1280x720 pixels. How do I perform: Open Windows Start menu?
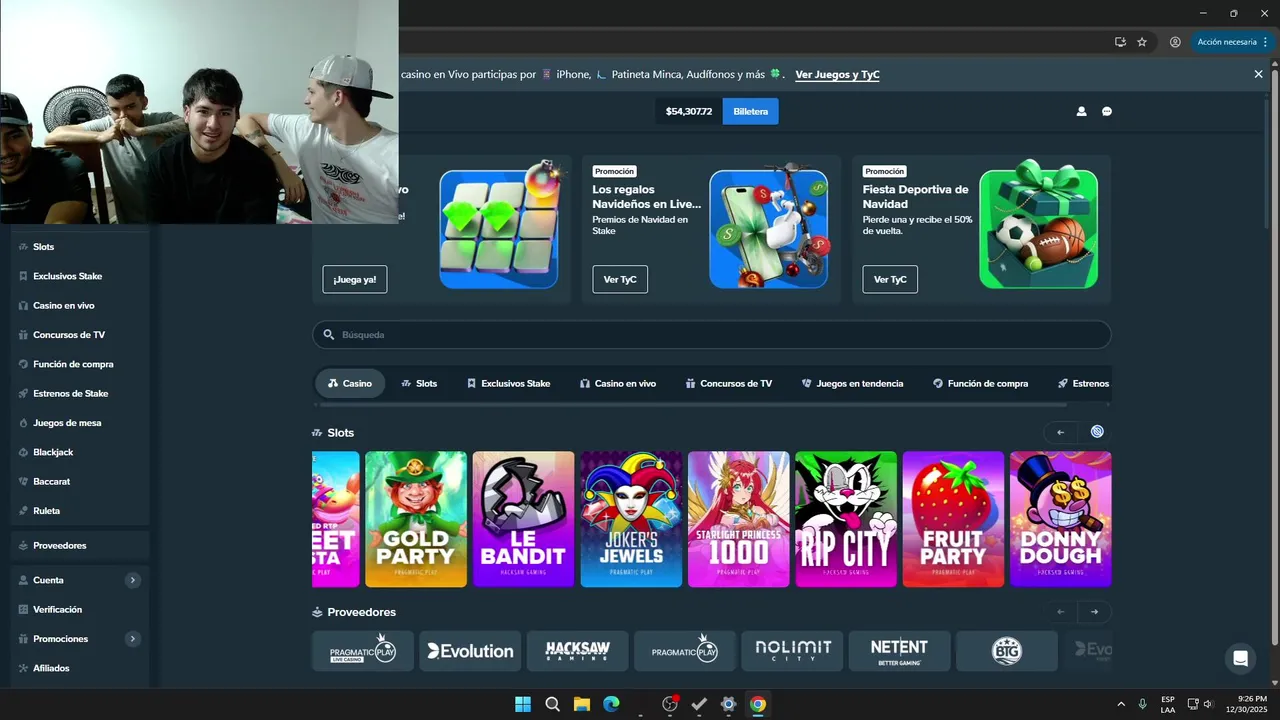point(523,704)
